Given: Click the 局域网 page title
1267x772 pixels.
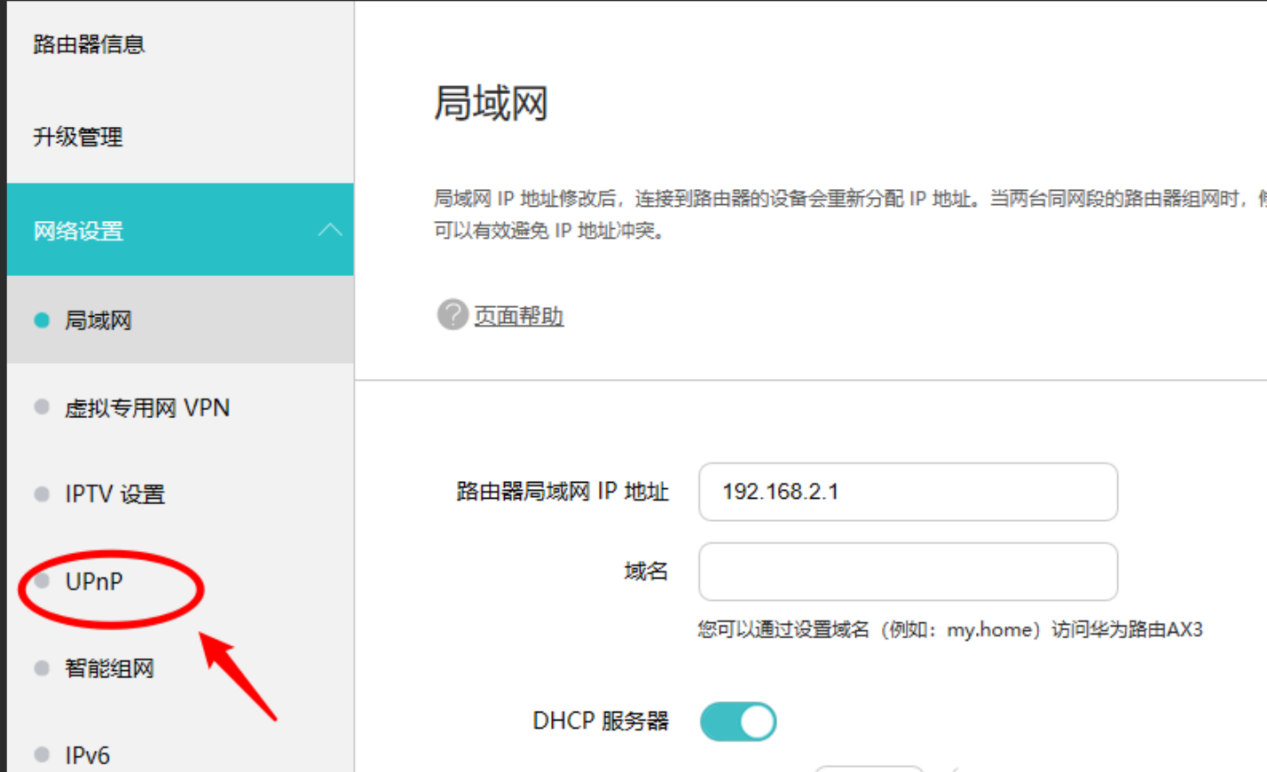Looking at the screenshot, I should point(491,103).
